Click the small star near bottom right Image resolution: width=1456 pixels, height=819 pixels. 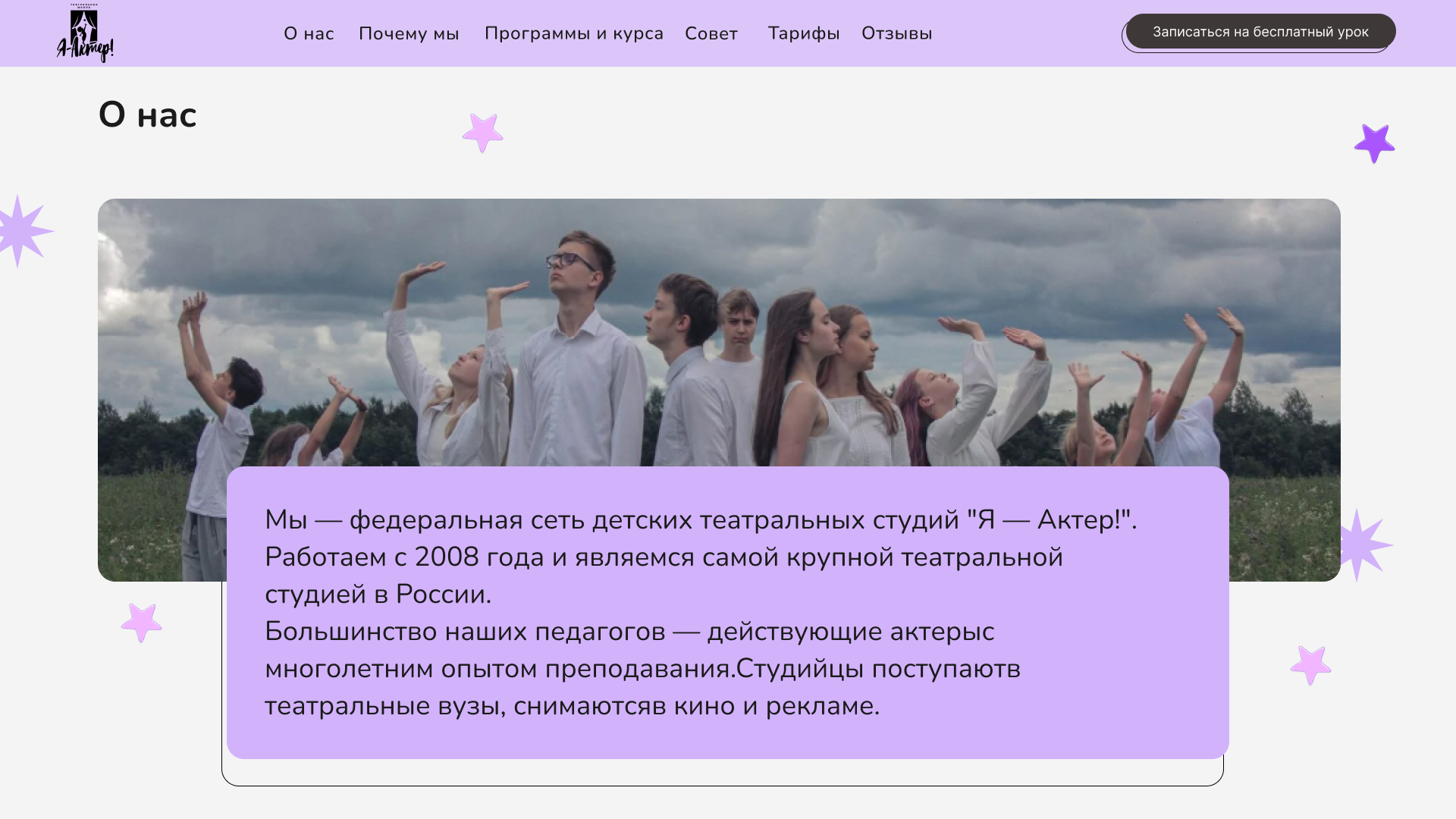[x=1310, y=665]
